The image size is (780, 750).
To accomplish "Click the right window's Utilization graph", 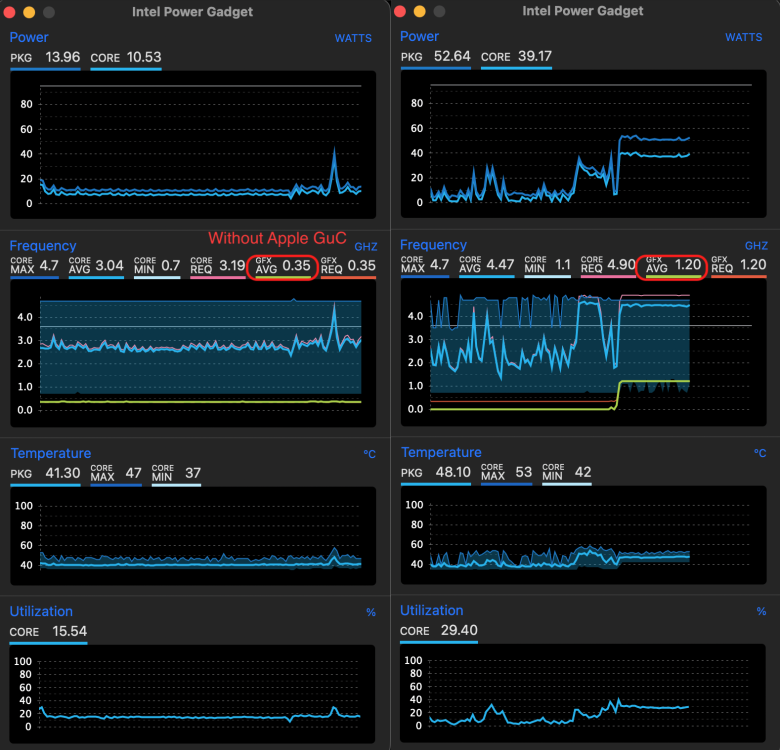I will coord(583,693).
